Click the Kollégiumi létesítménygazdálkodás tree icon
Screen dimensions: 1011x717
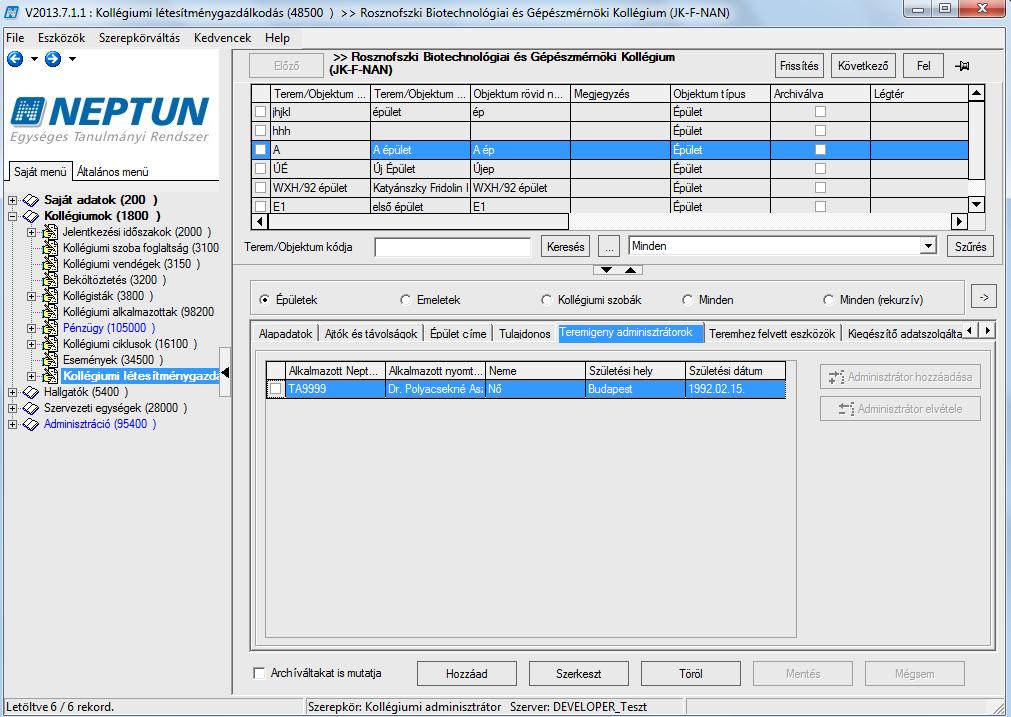[50, 376]
